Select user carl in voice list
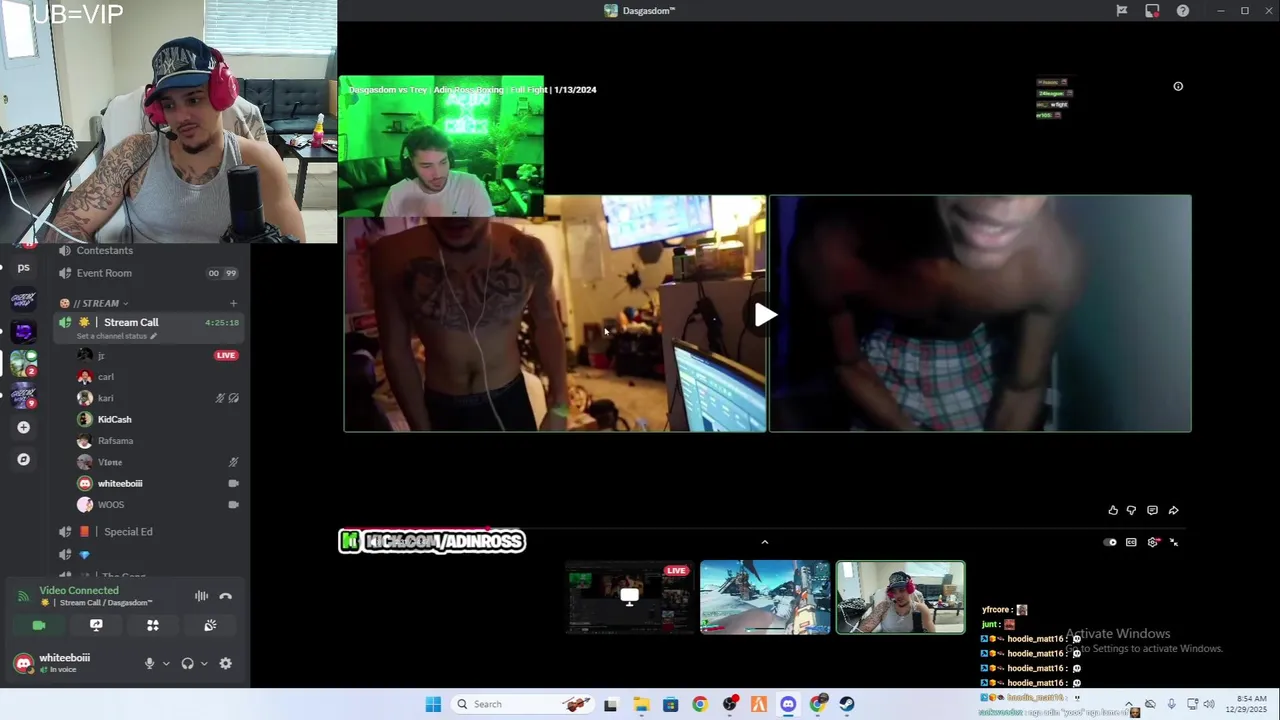 [x=158, y=377]
